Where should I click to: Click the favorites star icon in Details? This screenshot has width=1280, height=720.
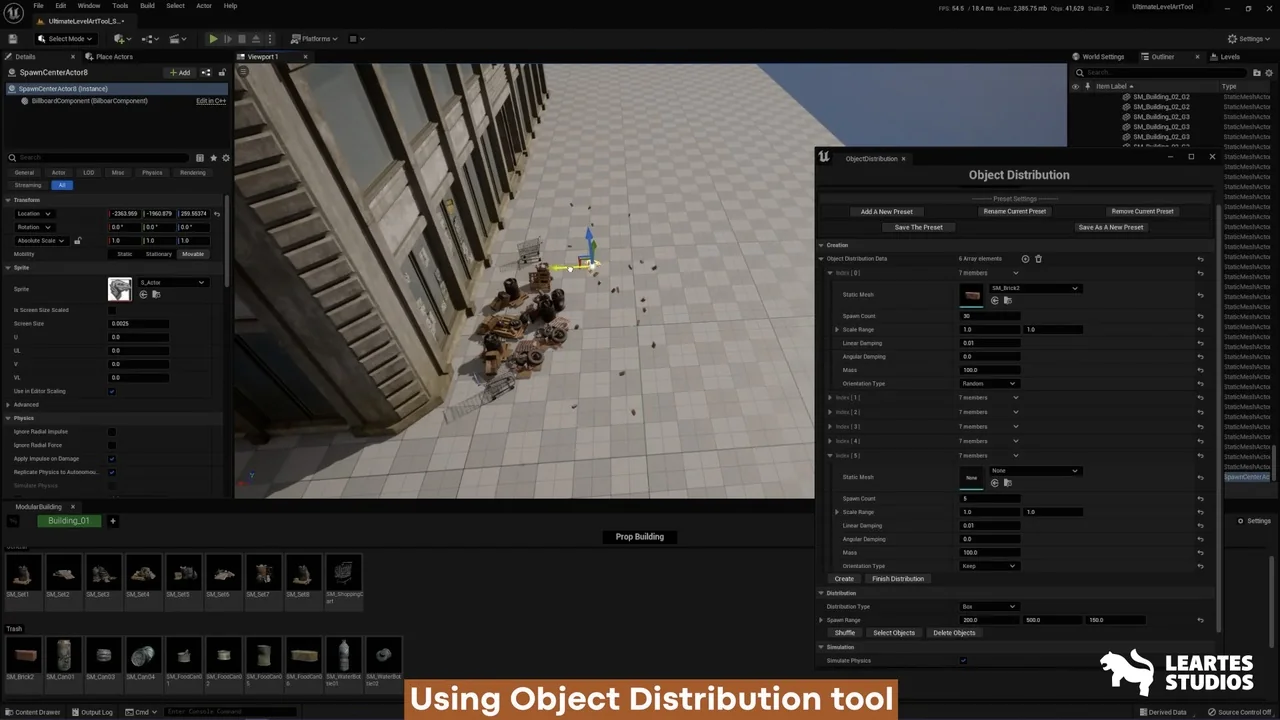tap(213, 158)
